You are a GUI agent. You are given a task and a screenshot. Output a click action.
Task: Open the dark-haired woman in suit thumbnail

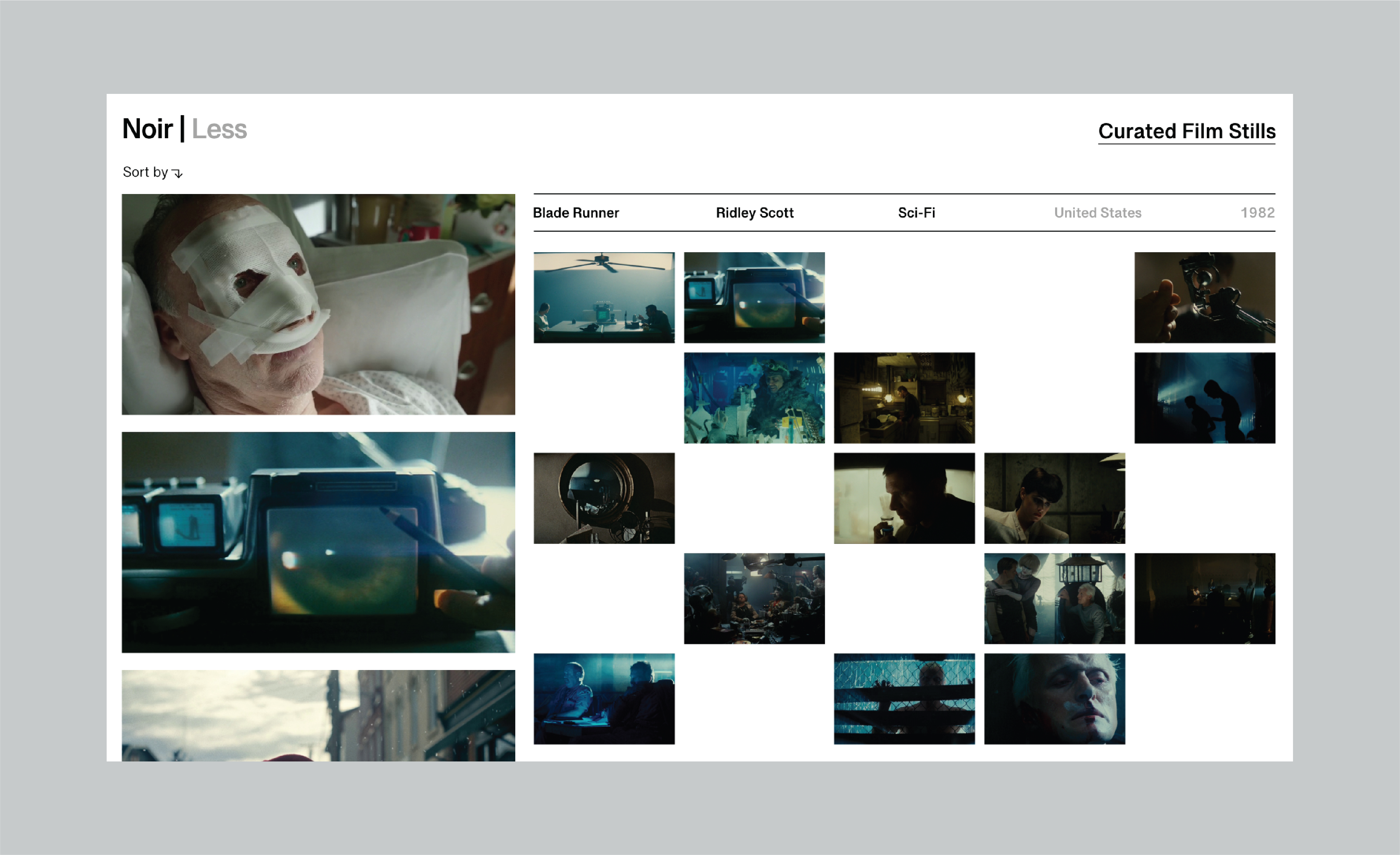click(1054, 498)
